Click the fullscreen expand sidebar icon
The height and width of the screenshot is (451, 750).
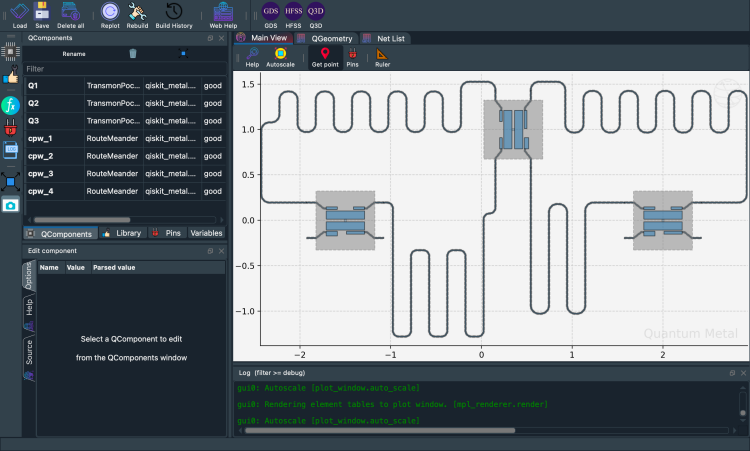click(11, 182)
